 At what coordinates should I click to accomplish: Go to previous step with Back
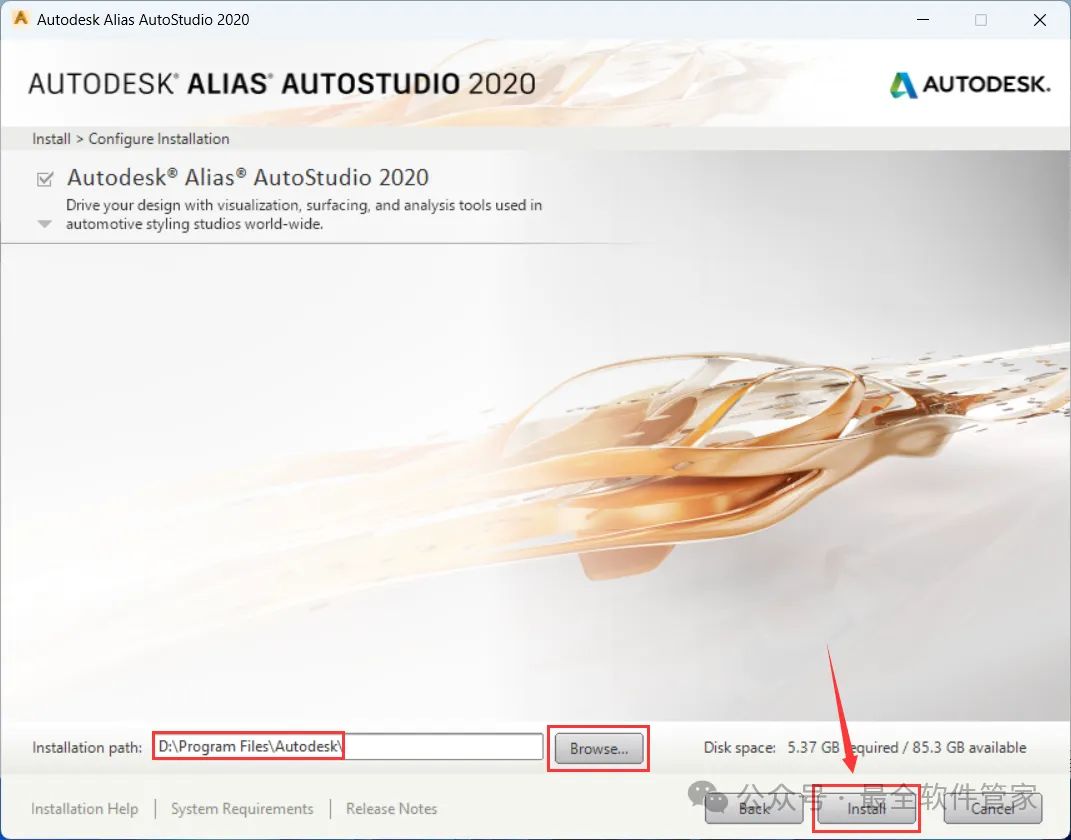click(x=754, y=809)
